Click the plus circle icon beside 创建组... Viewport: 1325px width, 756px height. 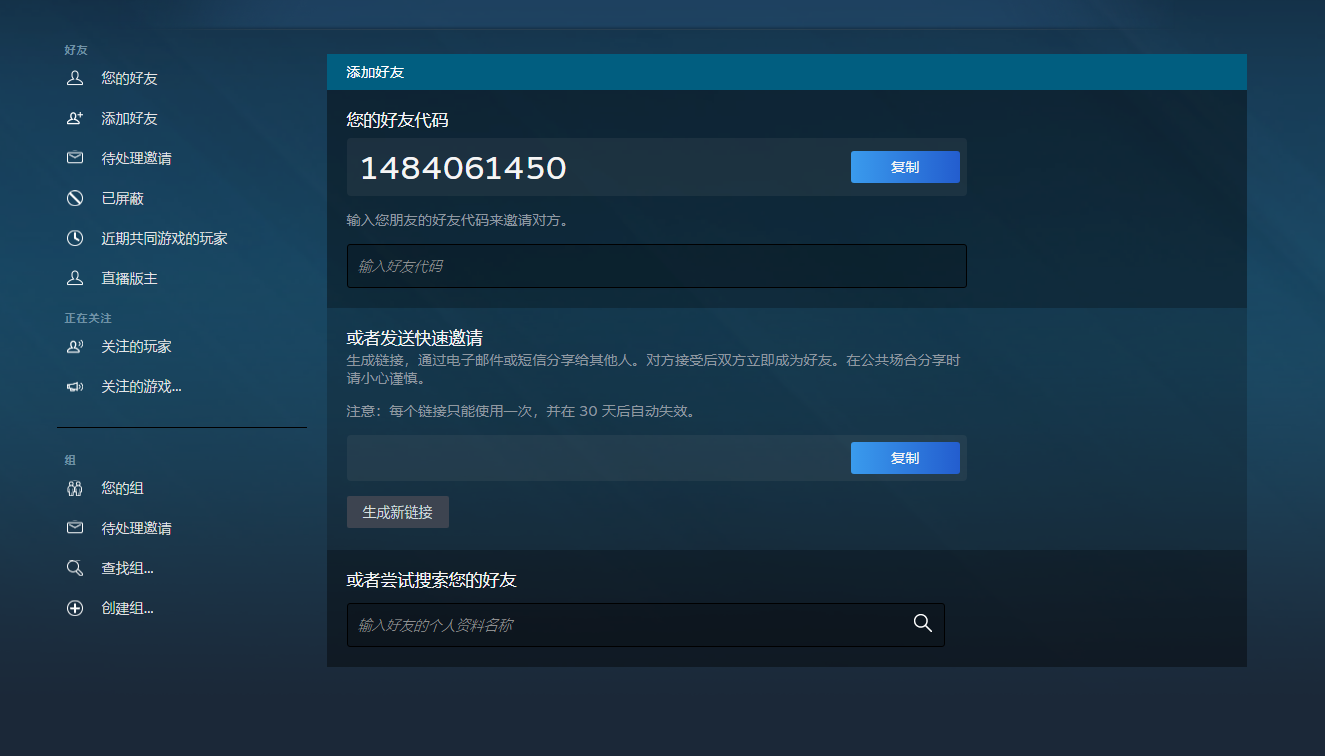(x=75, y=608)
